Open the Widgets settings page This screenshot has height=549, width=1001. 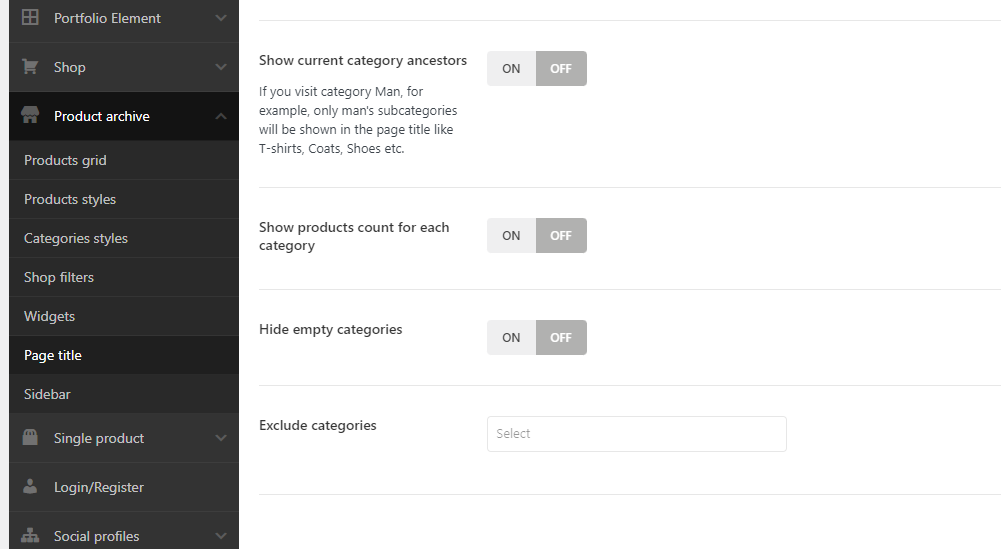tap(50, 316)
